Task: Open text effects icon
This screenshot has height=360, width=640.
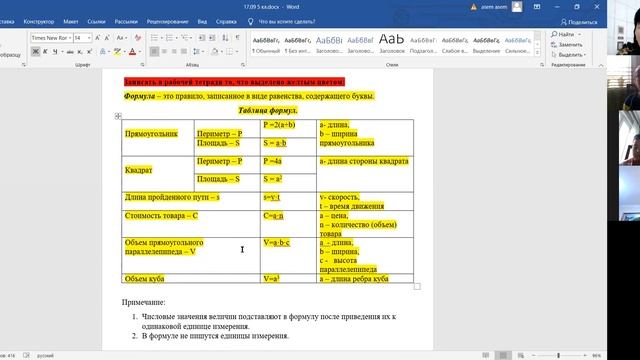Action: tap(103, 51)
